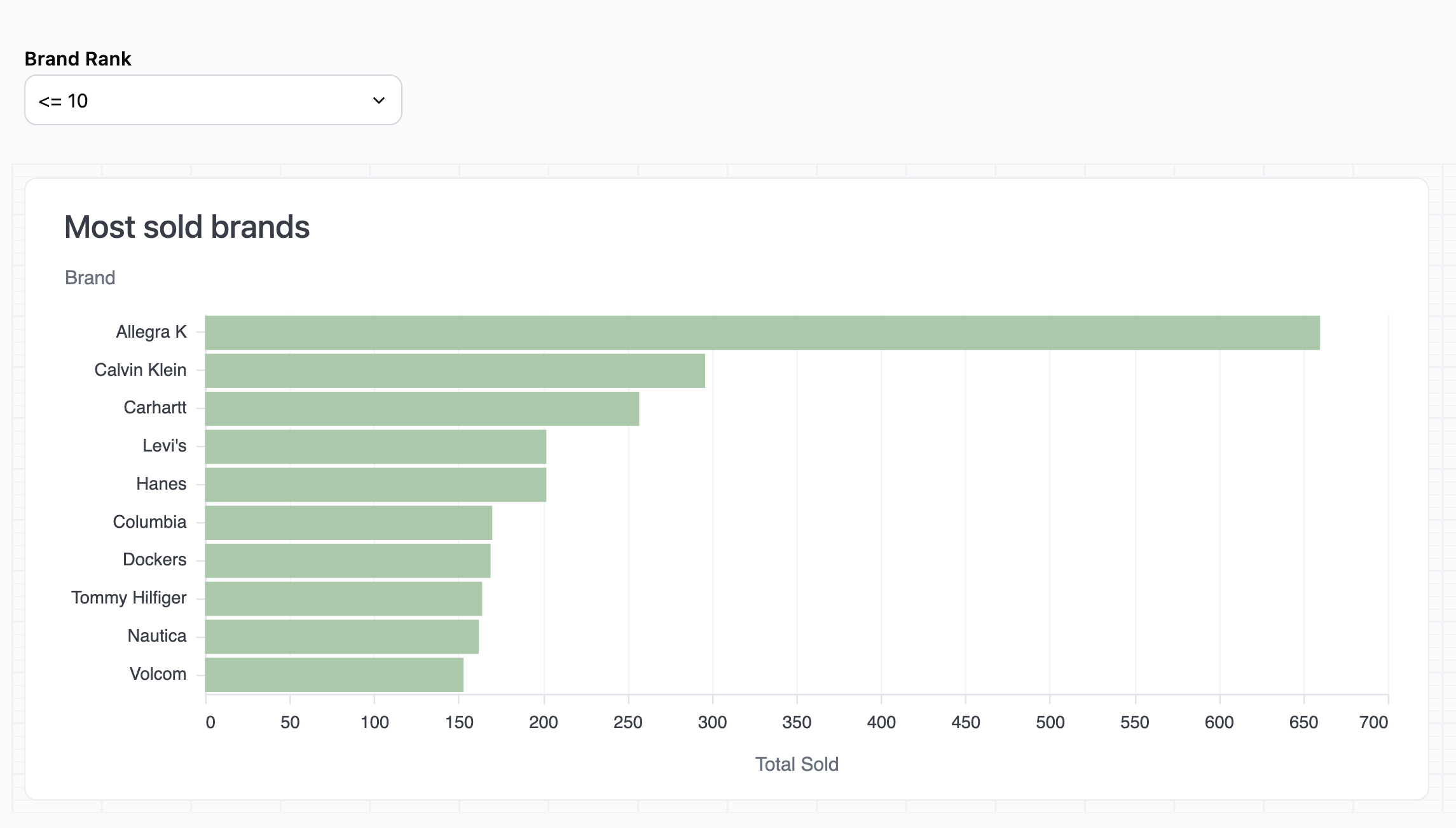This screenshot has height=828, width=1456.
Task: Click the Columbia bar
Action: pos(348,523)
